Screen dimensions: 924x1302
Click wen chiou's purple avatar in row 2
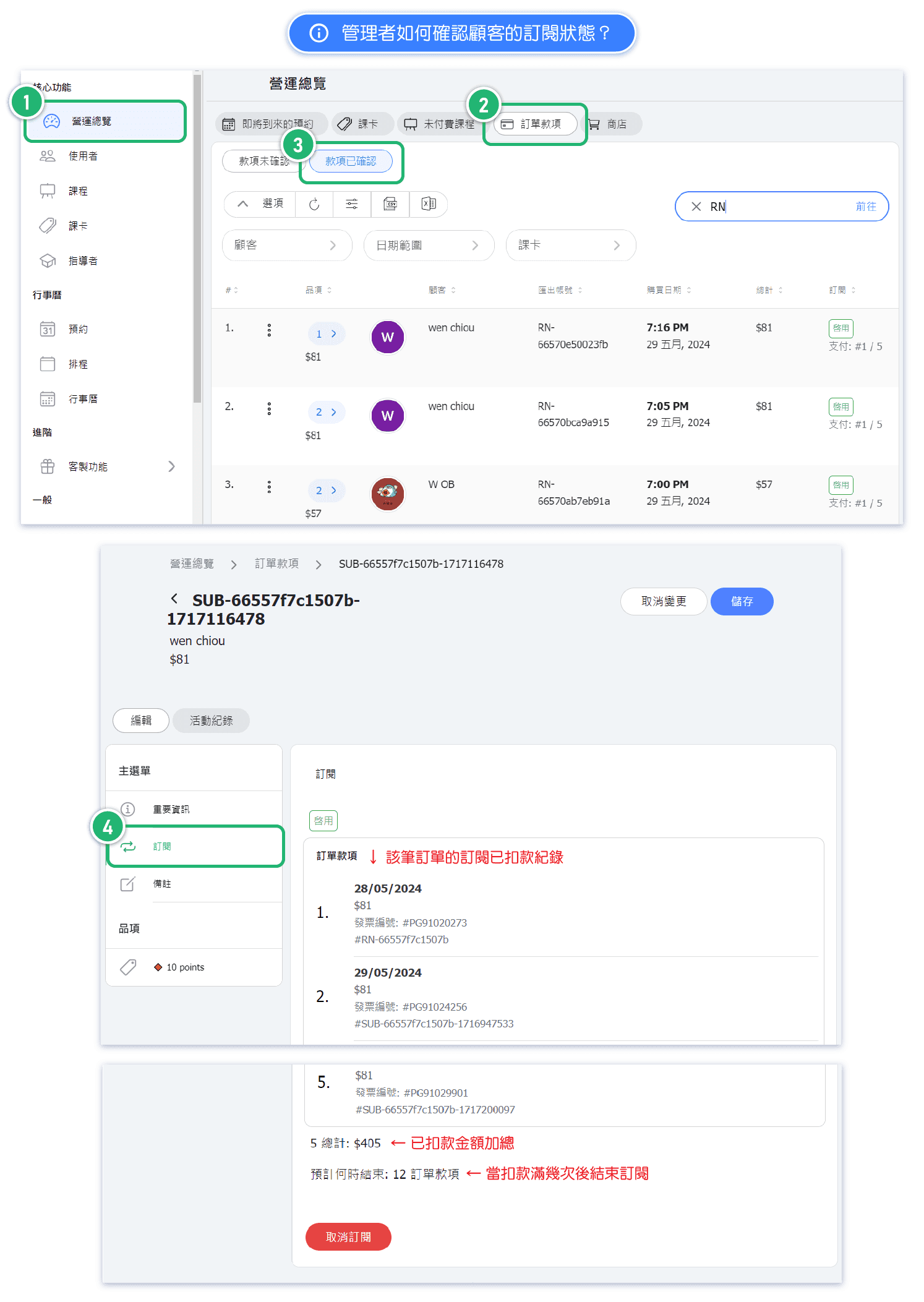388,416
